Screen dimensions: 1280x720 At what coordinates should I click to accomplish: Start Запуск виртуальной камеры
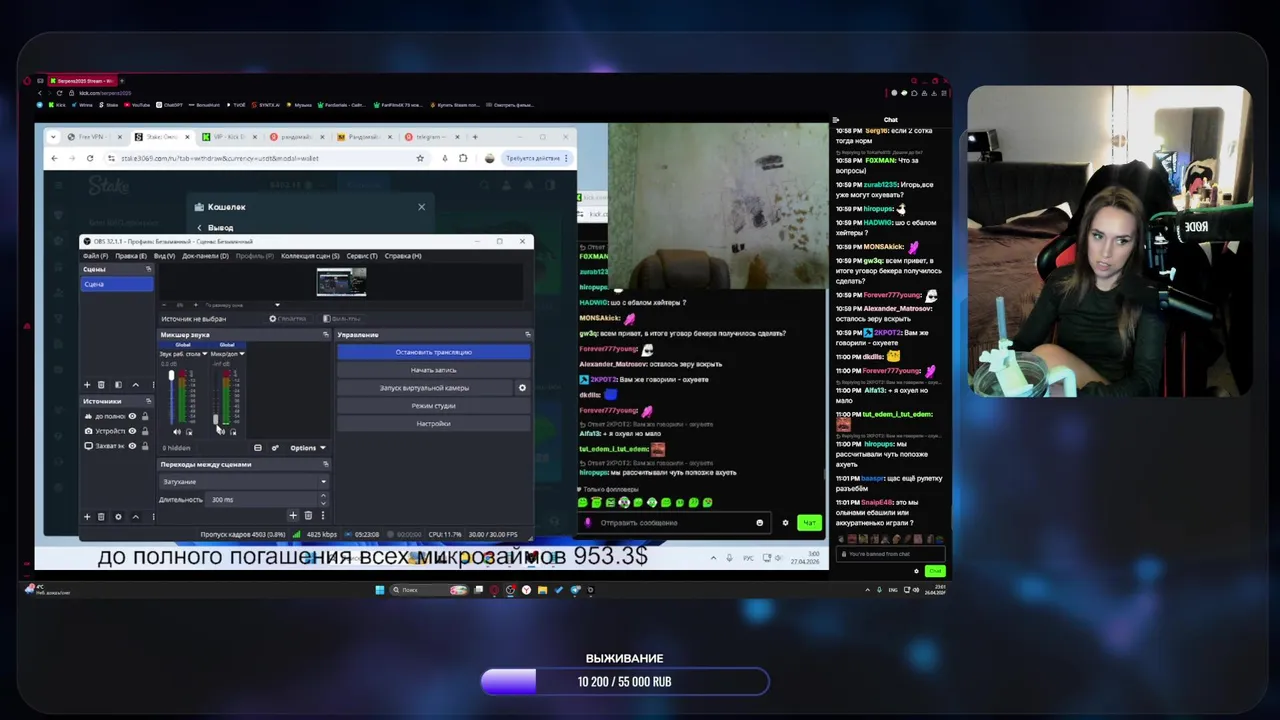click(x=424, y=388)
